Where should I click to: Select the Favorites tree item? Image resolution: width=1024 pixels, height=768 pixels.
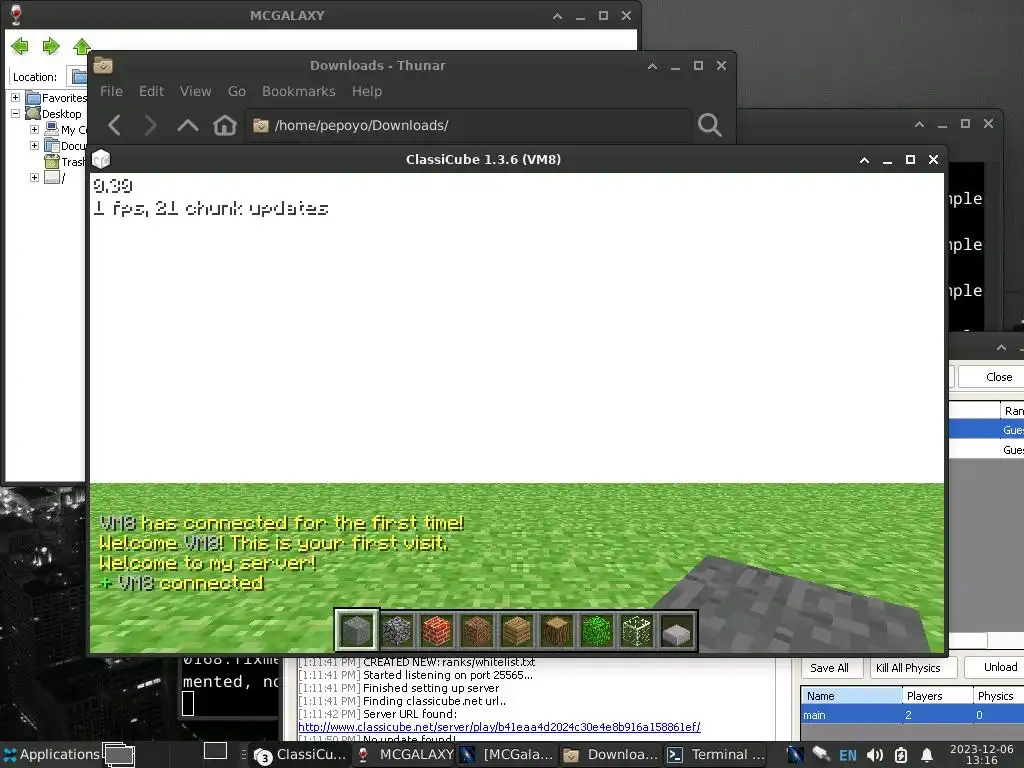click(x=57, y=97)
